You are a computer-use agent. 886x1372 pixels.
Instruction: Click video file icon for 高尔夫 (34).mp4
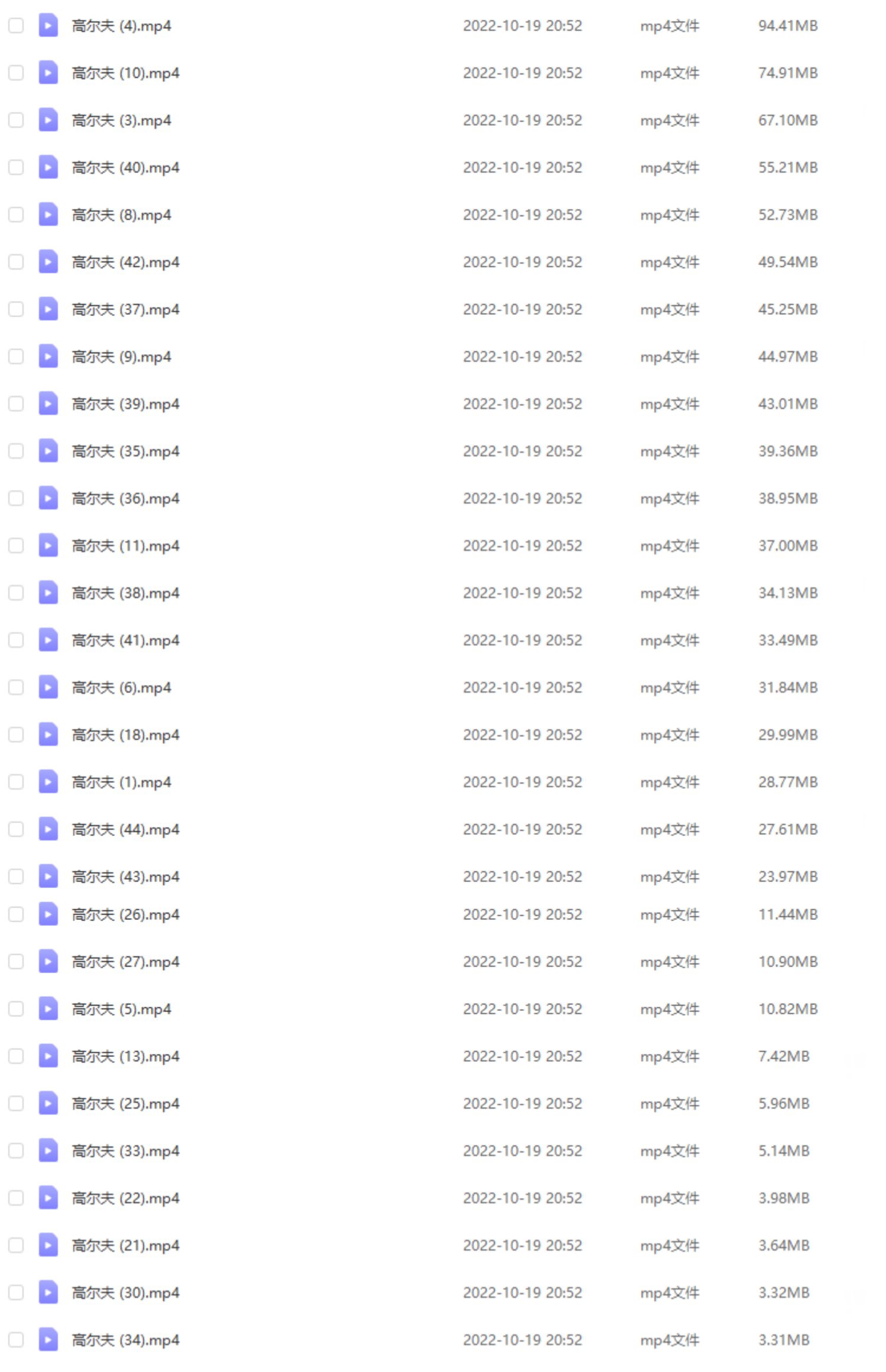pyautogui.click(x=48, y=1340)
